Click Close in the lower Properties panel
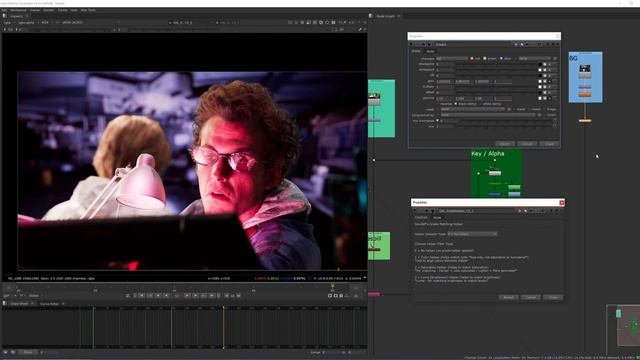The height and width of the screenshot is (360, 640). click(553, 298)
